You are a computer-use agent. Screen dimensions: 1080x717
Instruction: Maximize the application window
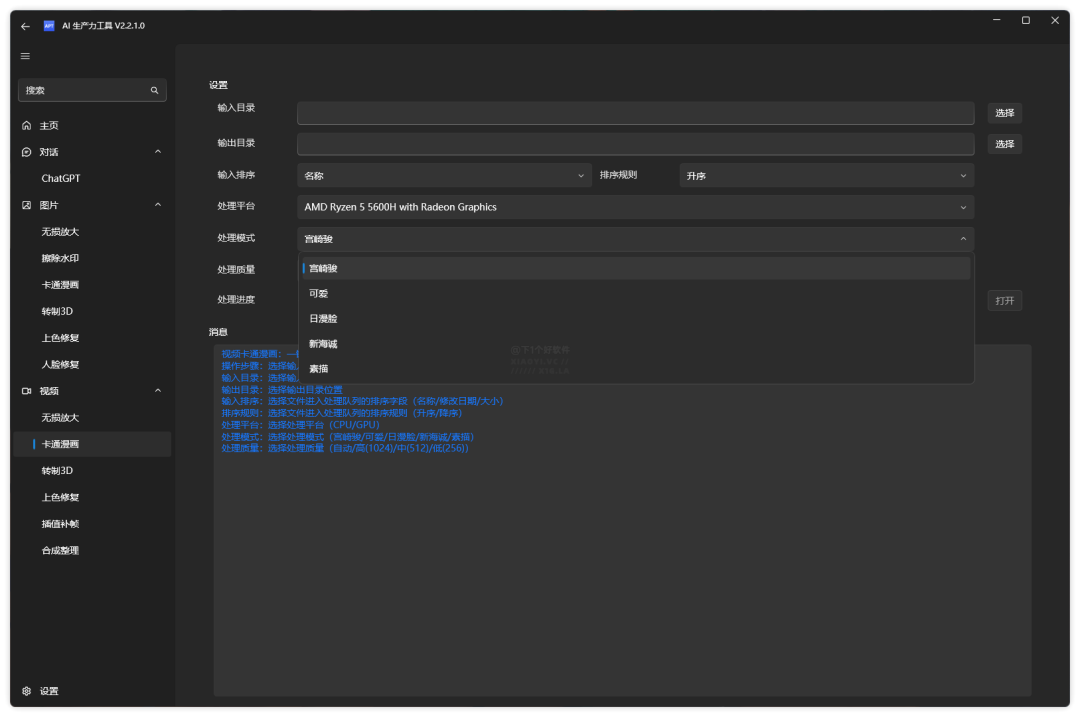click(1026, 21)
